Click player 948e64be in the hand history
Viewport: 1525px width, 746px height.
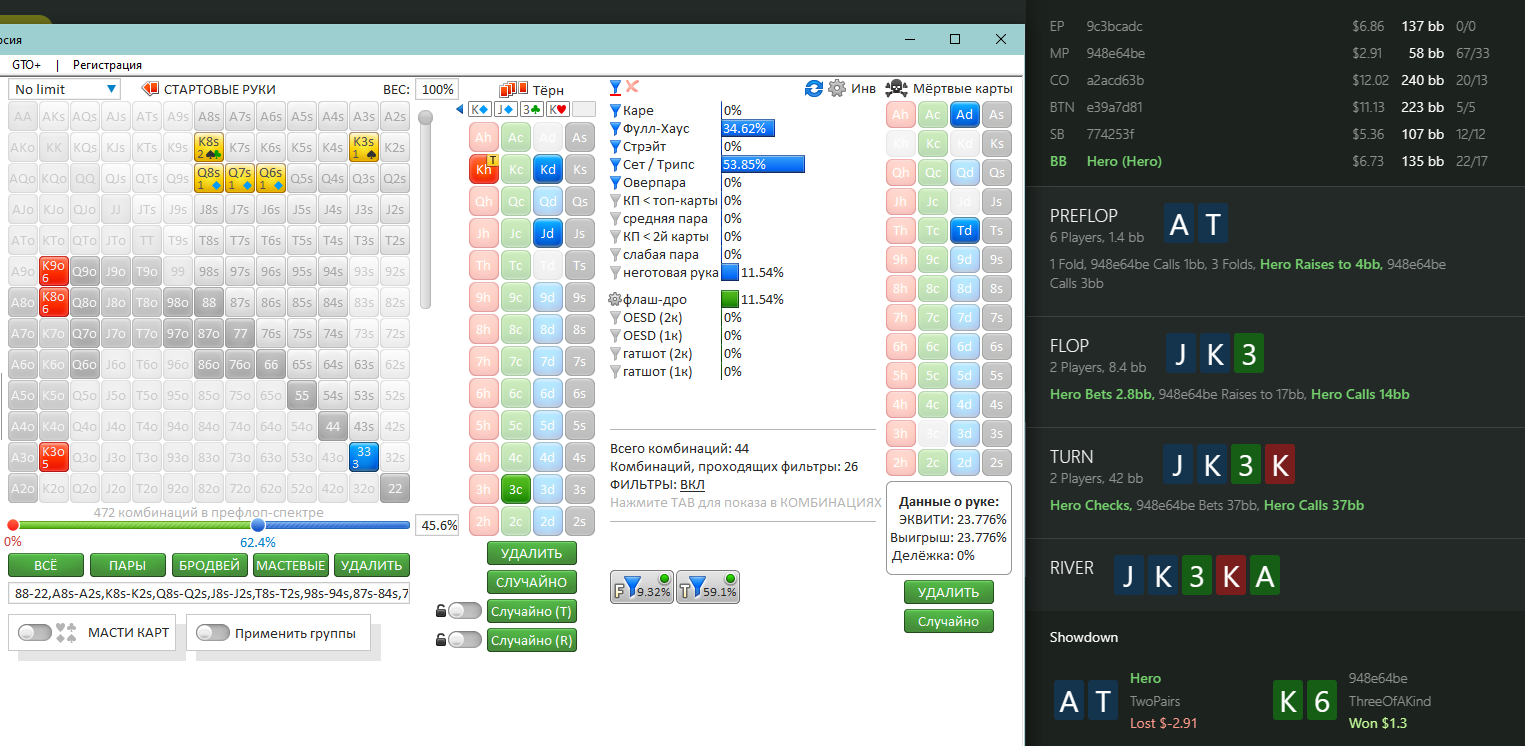1116,53
